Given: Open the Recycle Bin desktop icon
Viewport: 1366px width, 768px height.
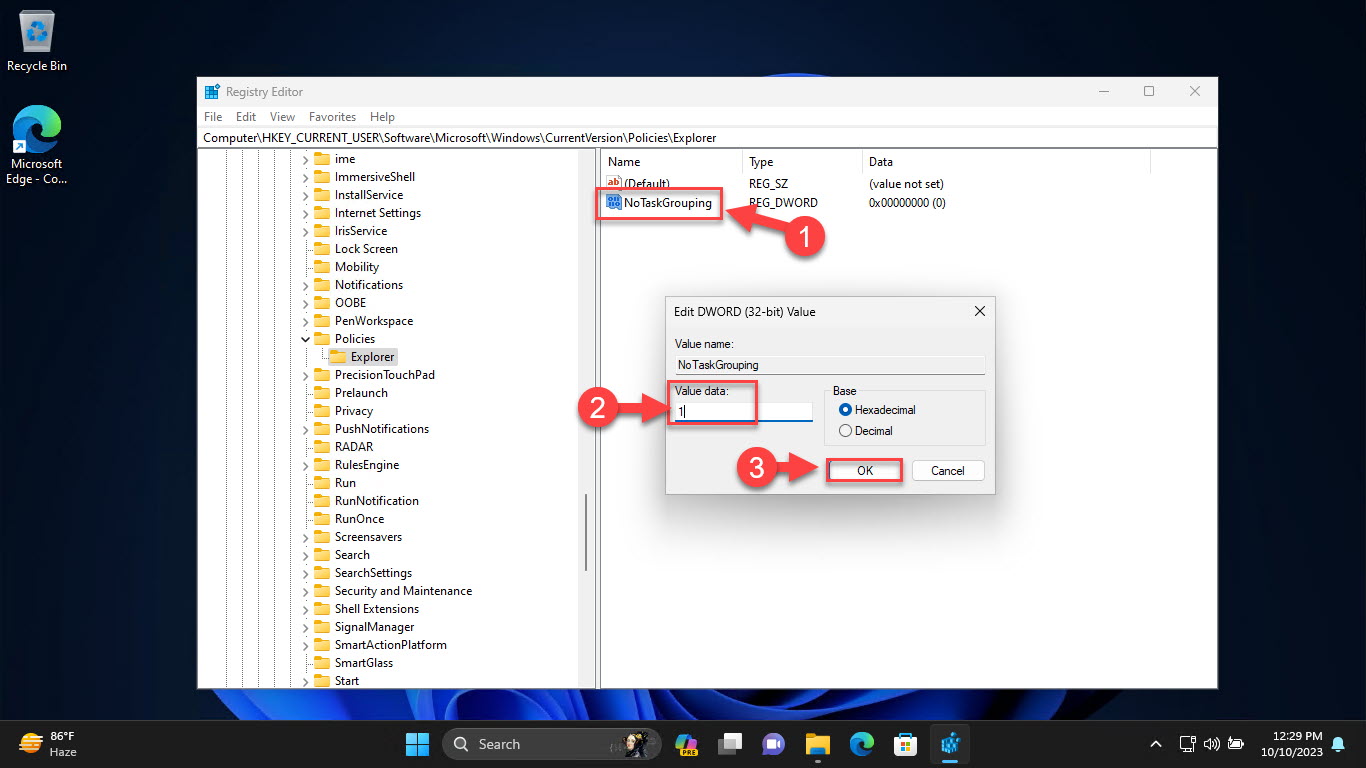Looking at the screenshot, I should pyautogui.click(x=37, y=42).
